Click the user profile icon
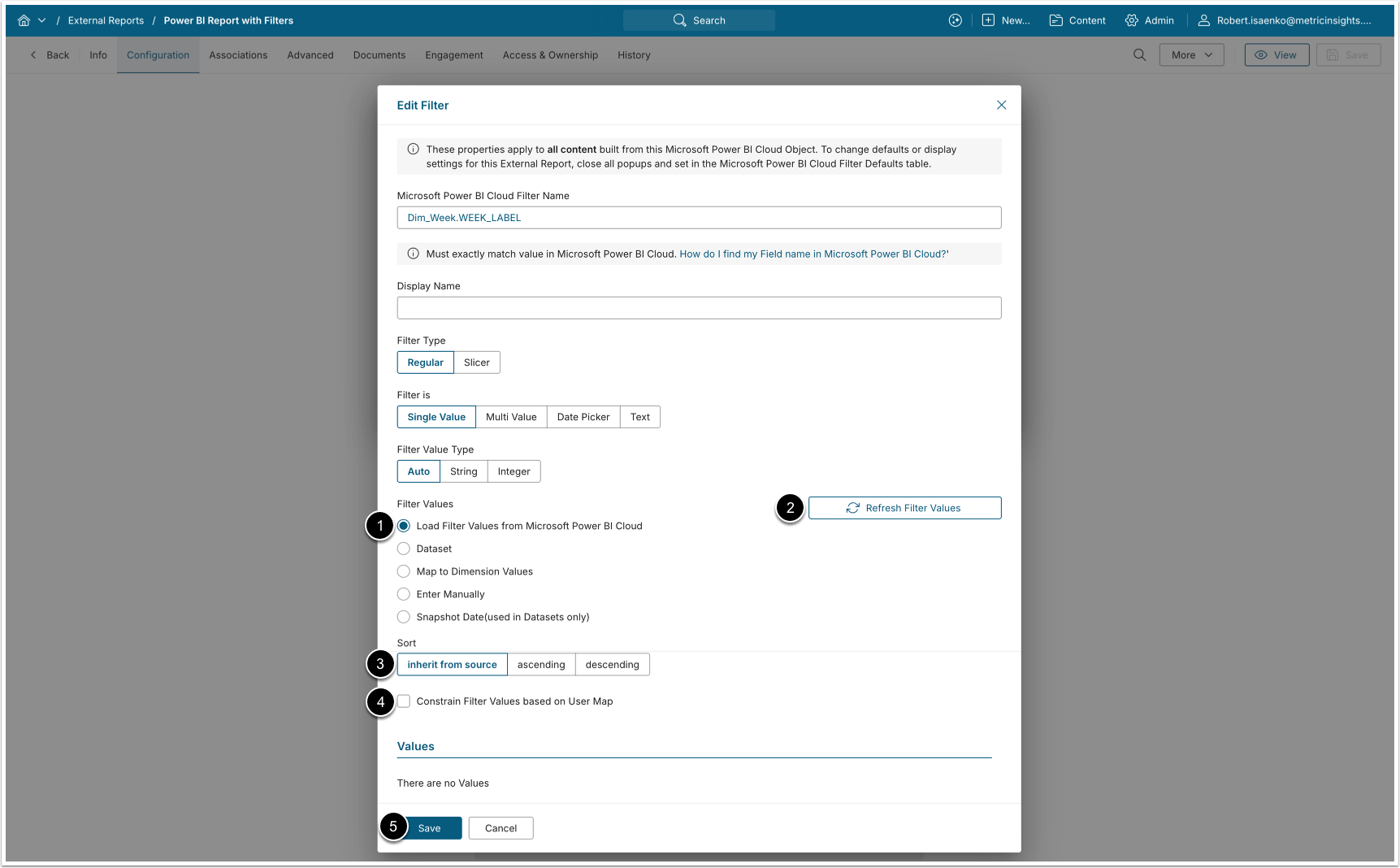The height and width of the screenshot is (868, 1400). coord(1203,20)
